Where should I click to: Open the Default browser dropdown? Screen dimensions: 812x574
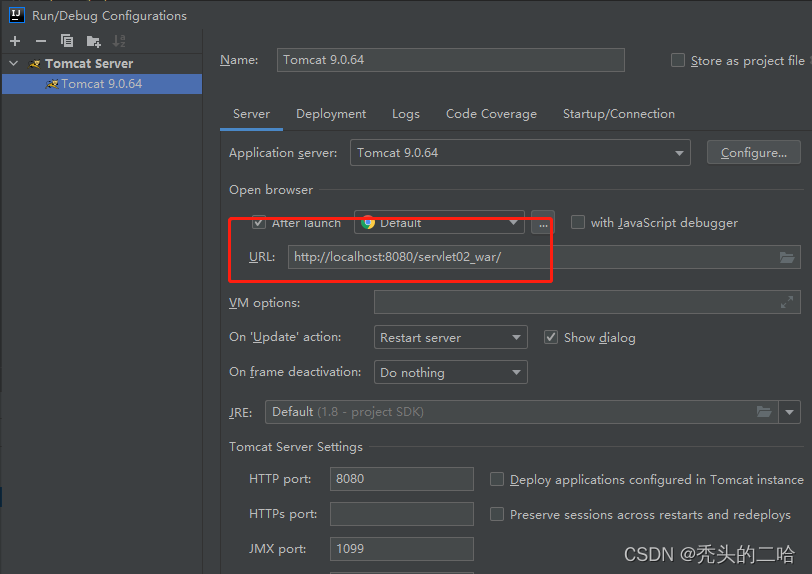pos(439,222)
